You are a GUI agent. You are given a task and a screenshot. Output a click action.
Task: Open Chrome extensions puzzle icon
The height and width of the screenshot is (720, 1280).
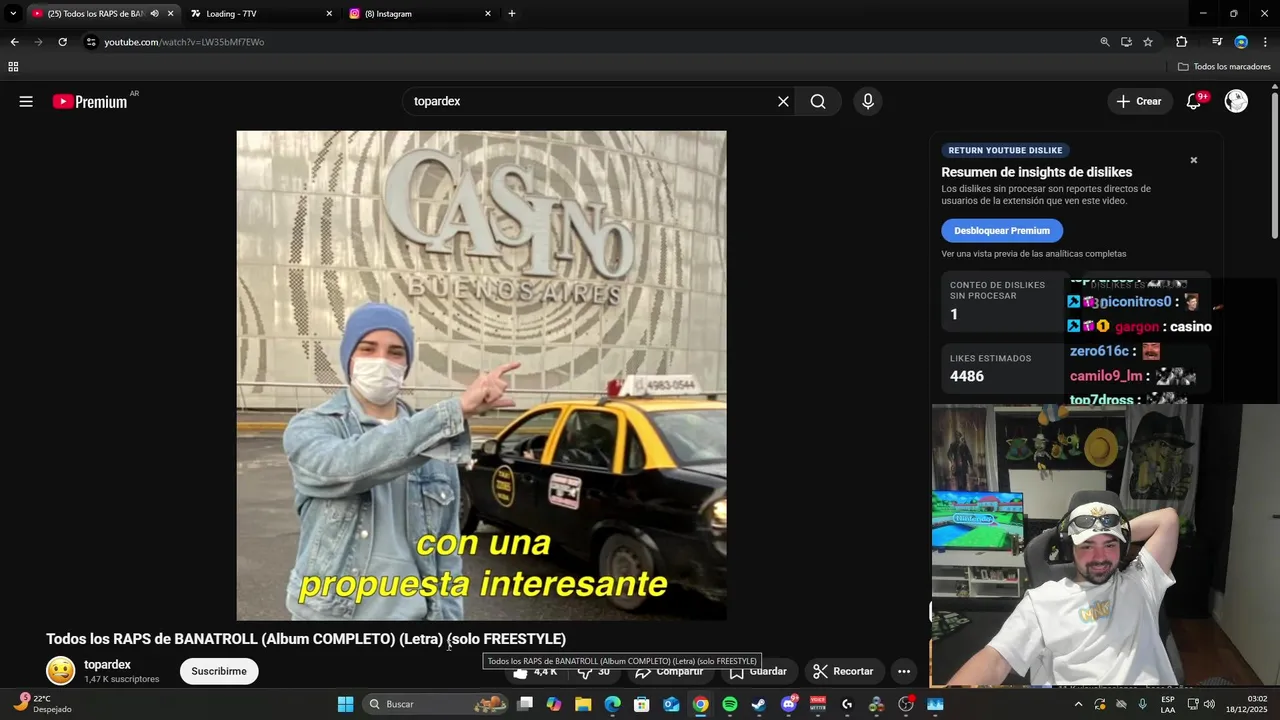point(1181,42)
